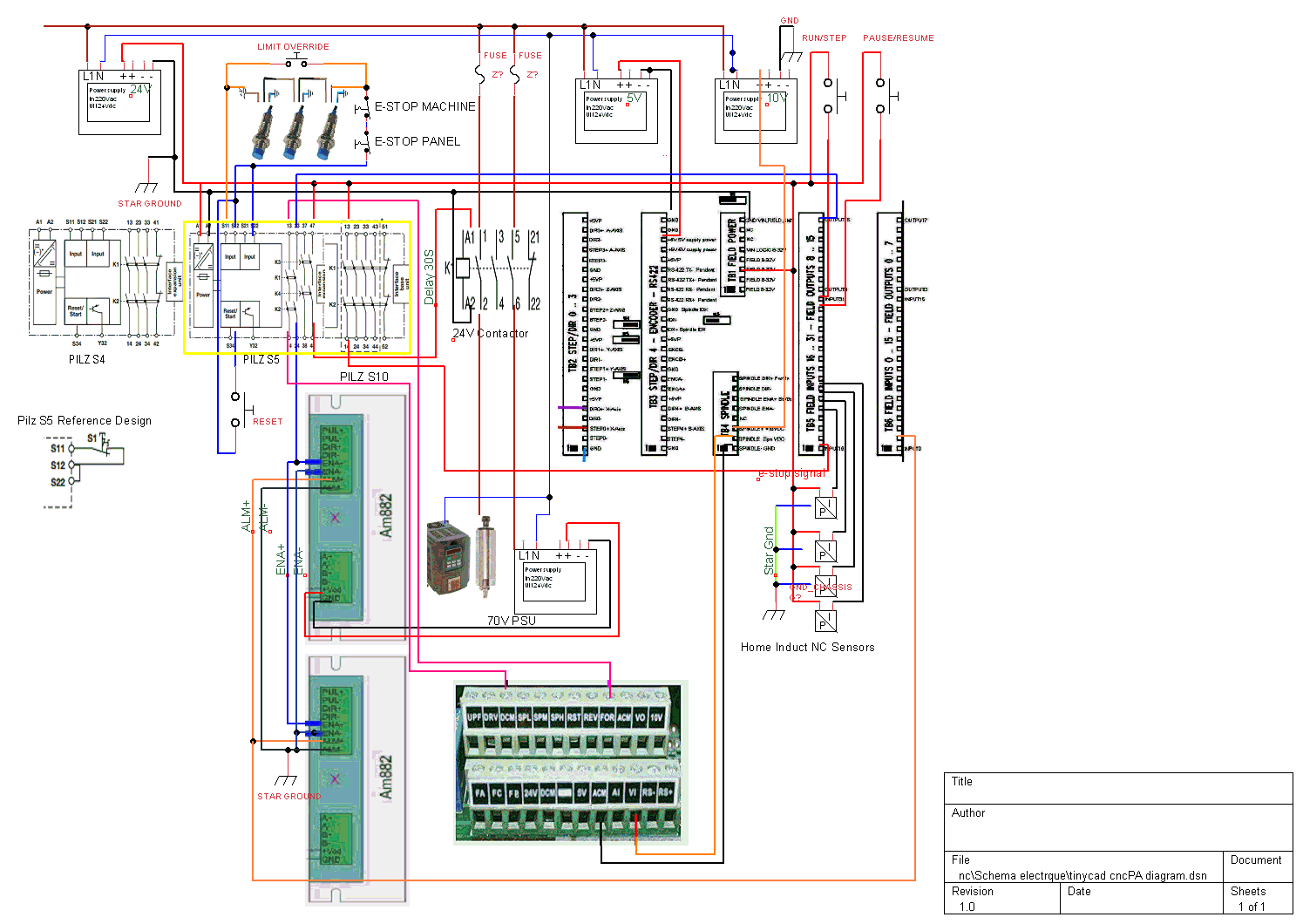Select the Pilz S5 Reference Design text
The image size is (1303, 924).
(x=85, y=420)
